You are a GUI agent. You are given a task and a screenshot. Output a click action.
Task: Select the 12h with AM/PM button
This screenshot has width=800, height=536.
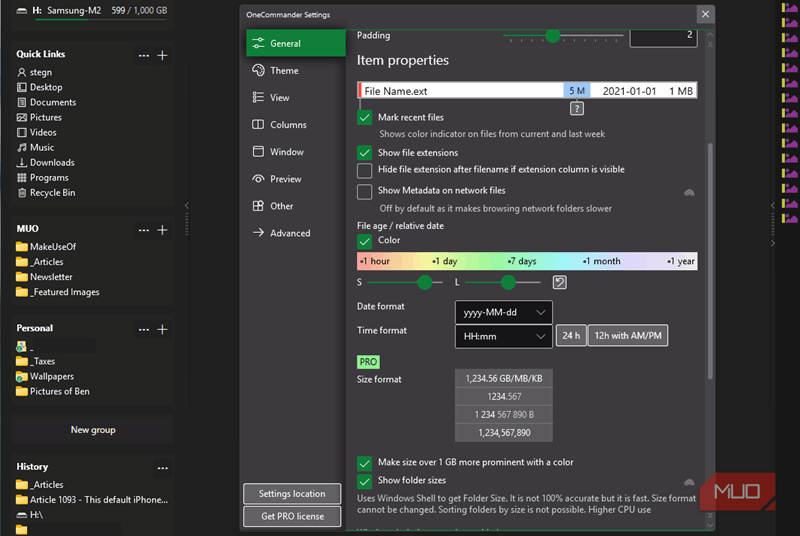628,336
